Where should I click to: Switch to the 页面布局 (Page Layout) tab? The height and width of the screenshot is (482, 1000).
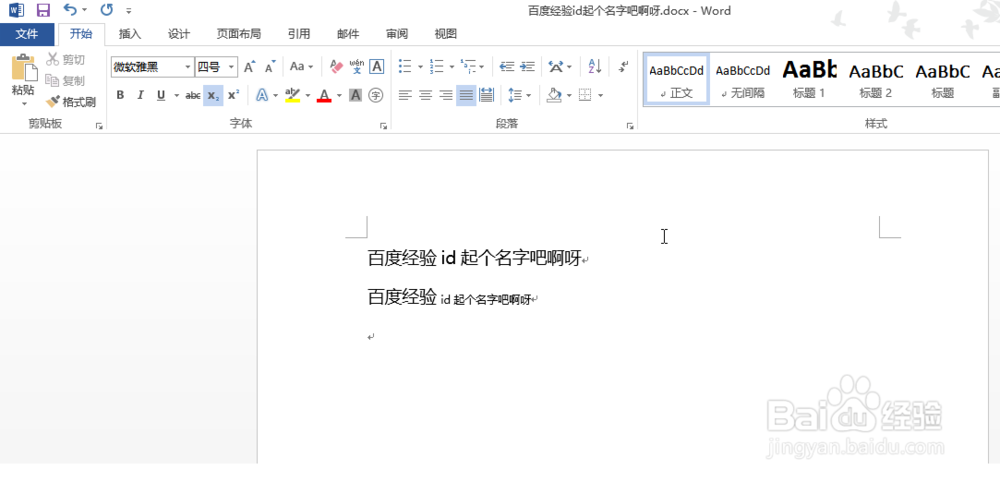(239, 34)
